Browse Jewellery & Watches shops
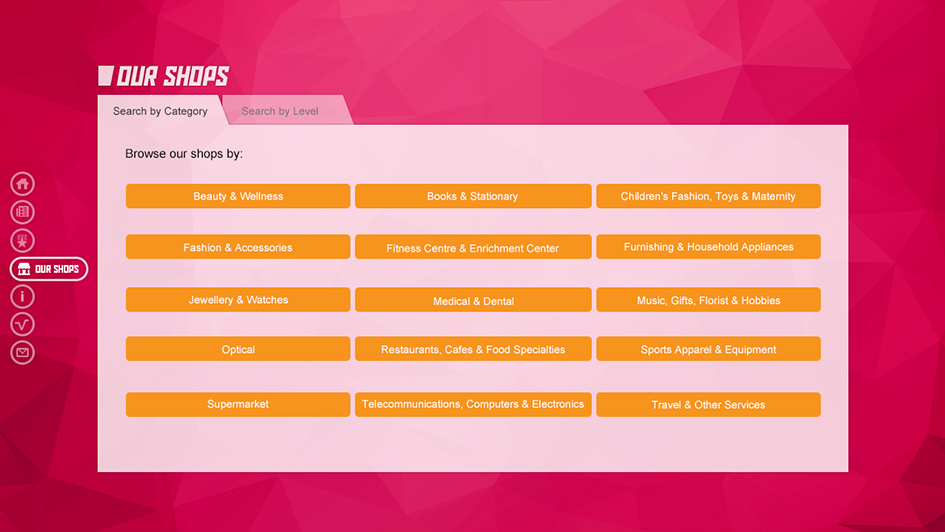Screen dimensions: 945x532 (x=238, y=299)
